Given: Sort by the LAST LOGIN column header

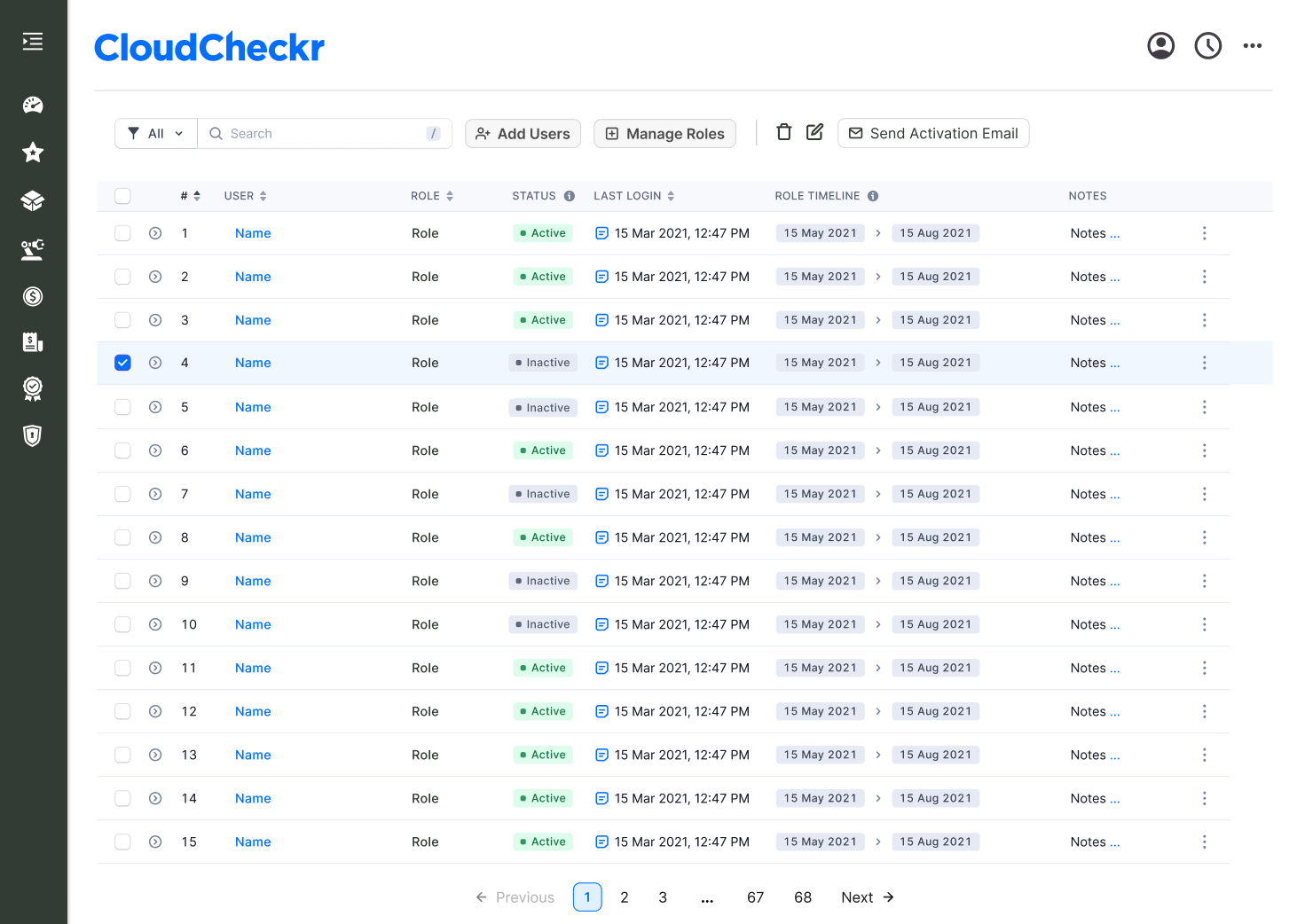Looking at the screenshot, I should [x=634, y=196].
